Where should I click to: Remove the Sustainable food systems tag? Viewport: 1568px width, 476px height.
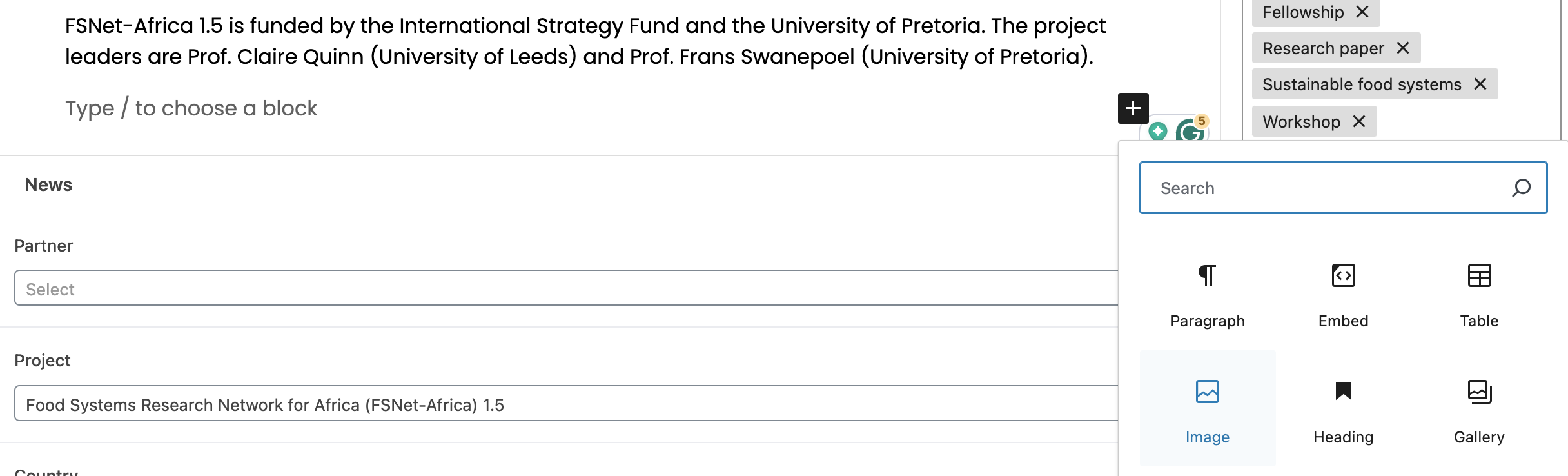pos(1480,84)
